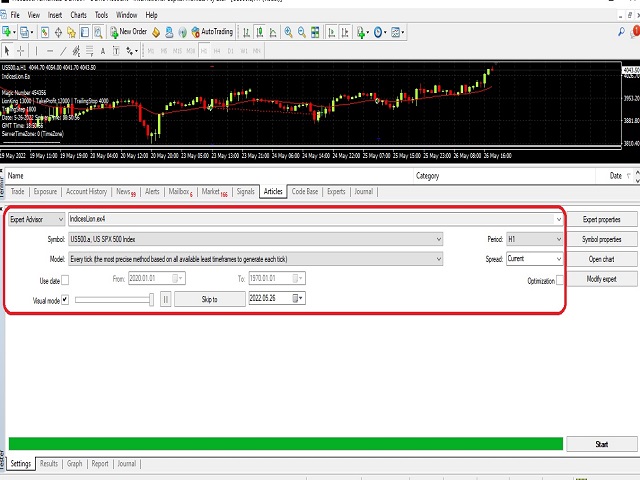Open the search magnifier icon at top right
640x480 pixels.
[x=621, y=31]
